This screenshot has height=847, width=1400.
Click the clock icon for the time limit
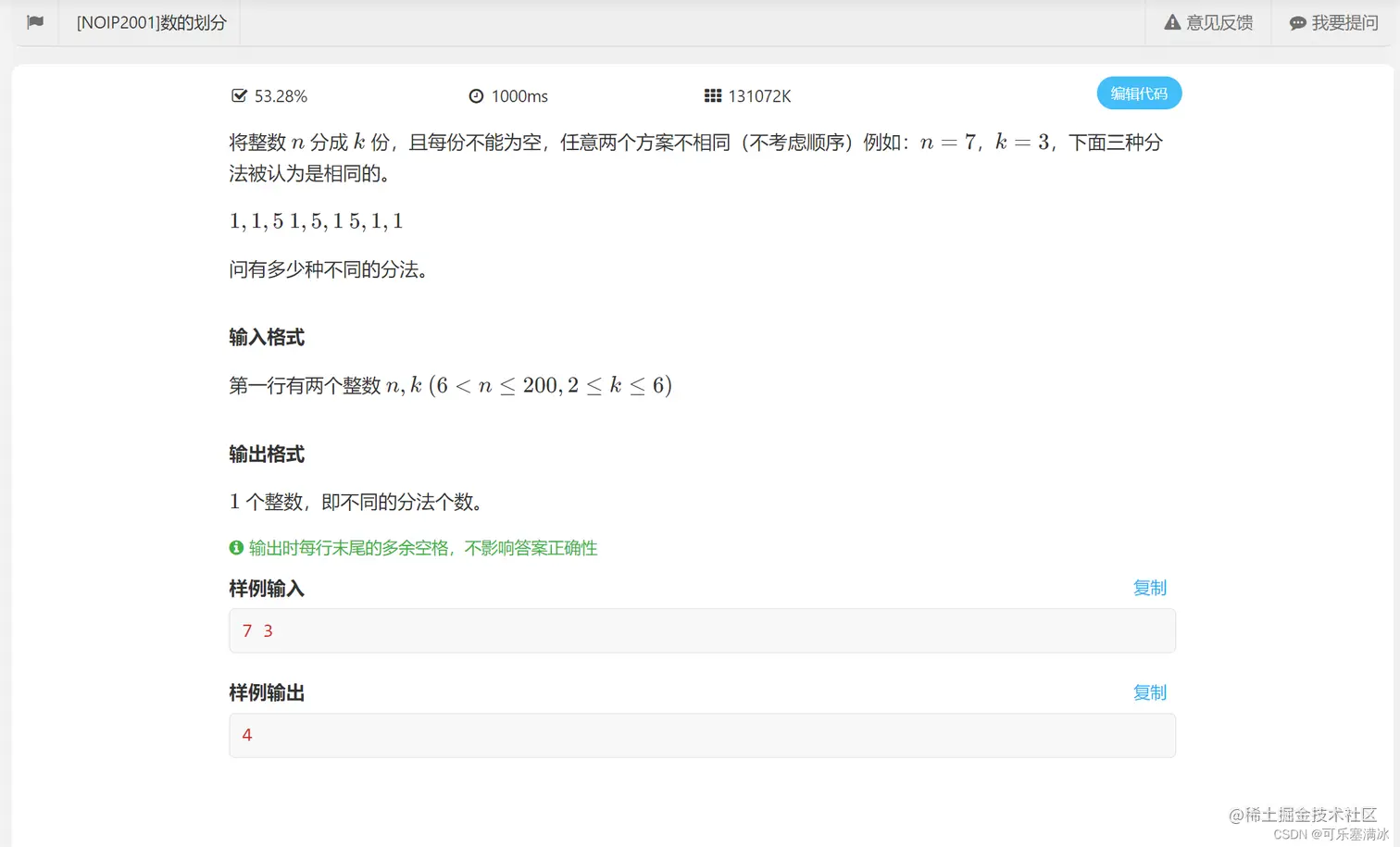pyautogui.click(x=476, y=95)
